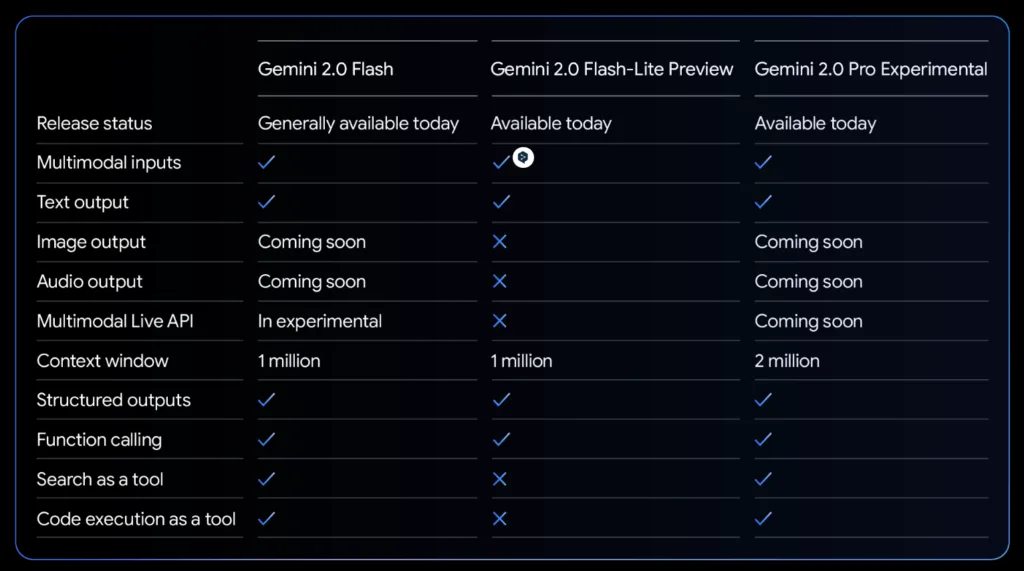Select the Gemini 2.0 Pro Experimental header
Screen dimensions: 1024x571
click(871, 70)
